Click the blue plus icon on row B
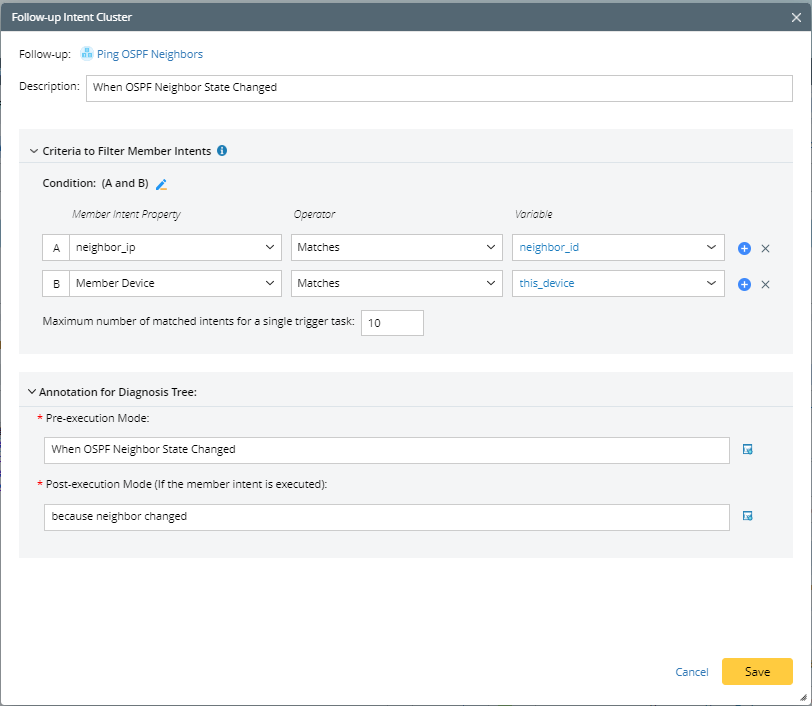Viewport: 812px width, 706px height. 744,284
